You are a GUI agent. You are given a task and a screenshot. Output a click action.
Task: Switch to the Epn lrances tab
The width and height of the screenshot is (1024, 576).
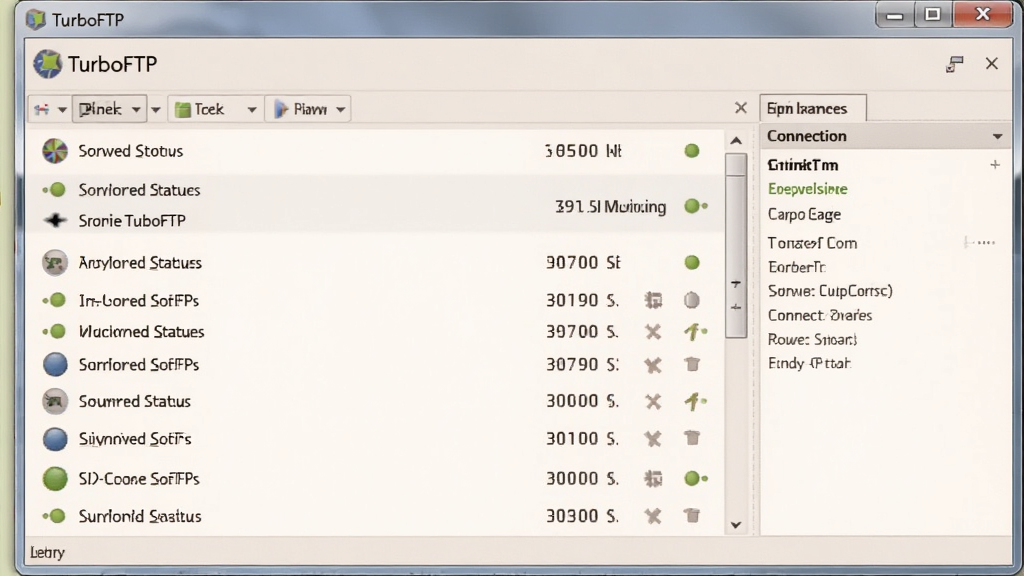click(813, 108)
